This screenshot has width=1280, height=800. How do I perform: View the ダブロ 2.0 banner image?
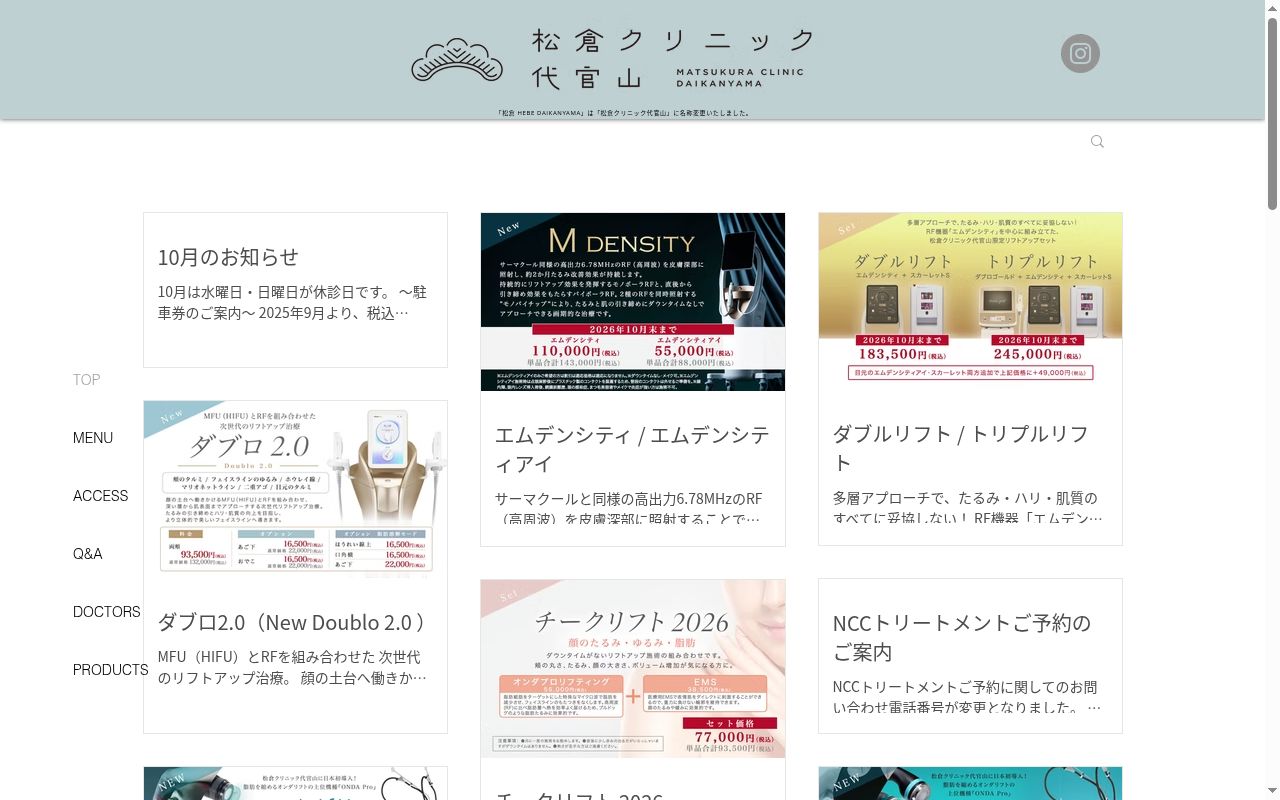click(x=295, y=489)
